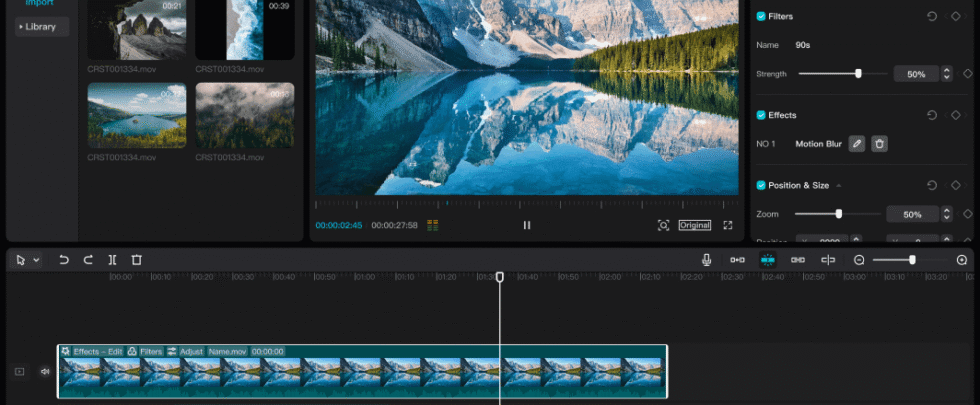This screenshot has height=405, width=980.
Task: Toggle the Position & Size checkbox
Action: 761,185
